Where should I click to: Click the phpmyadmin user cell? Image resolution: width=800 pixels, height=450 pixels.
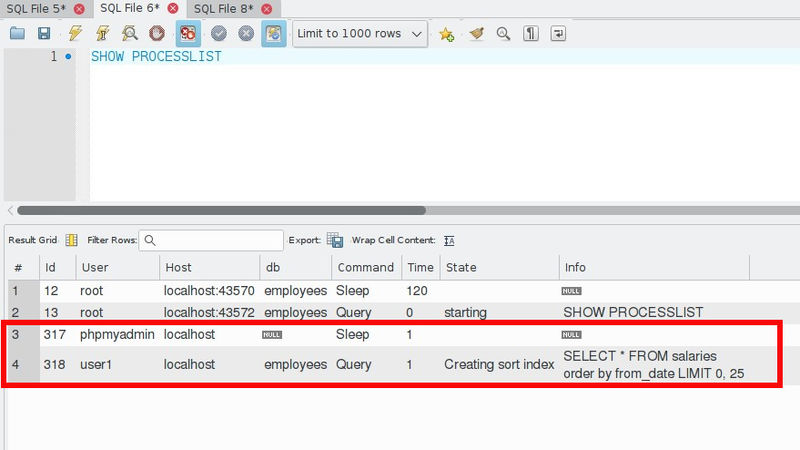pyautogui.click(x=117, y=334)
